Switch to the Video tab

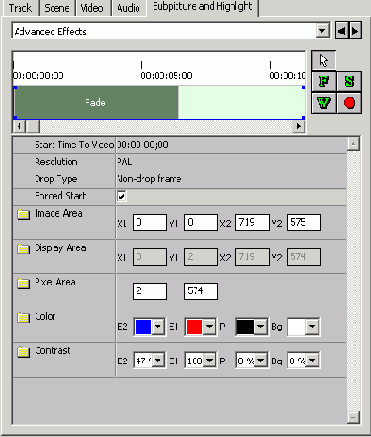click(92, 8)
